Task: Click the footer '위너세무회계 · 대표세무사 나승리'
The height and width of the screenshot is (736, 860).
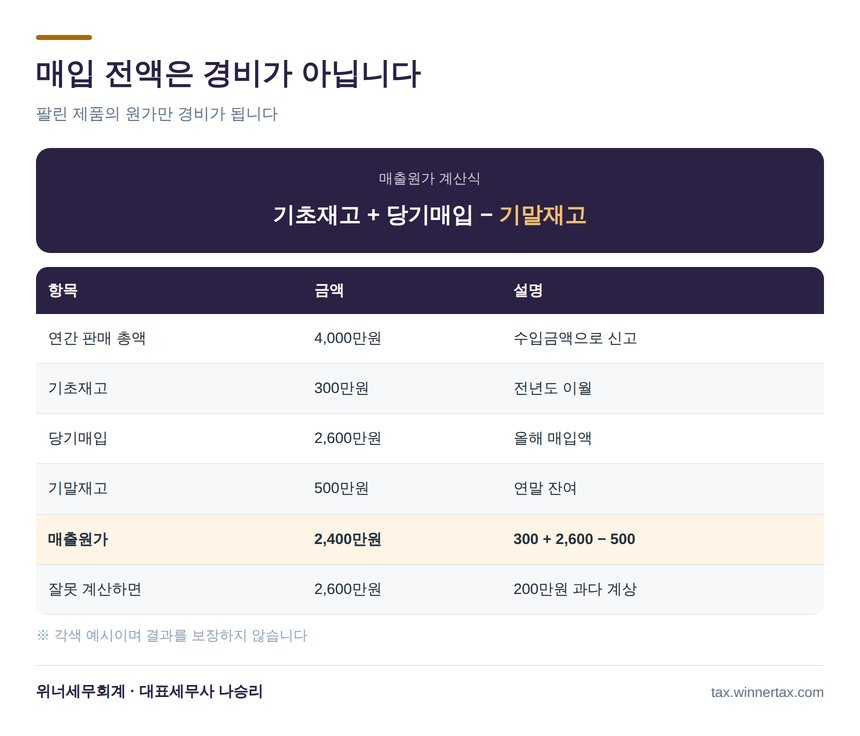Action: [x=149, y=691]
